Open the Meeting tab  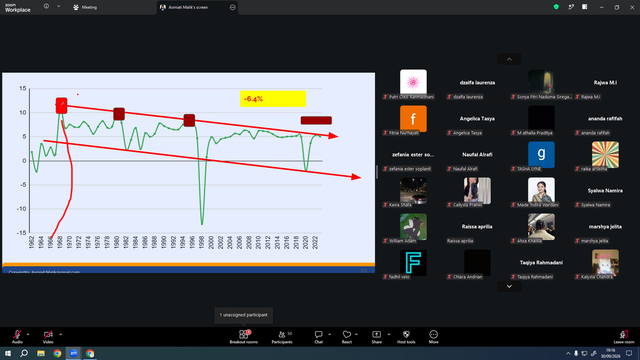coord(85,7)
